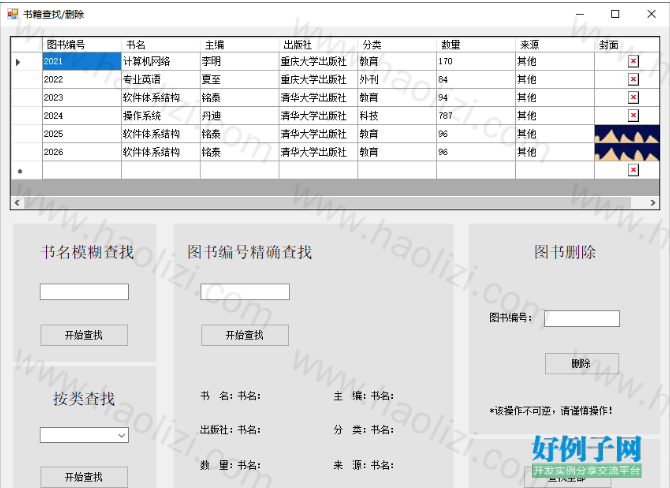This screenshot has height=488, width=670.
Task: Select the editor cell 夏至
Action: pyautogui.click(x=239, y=79)
